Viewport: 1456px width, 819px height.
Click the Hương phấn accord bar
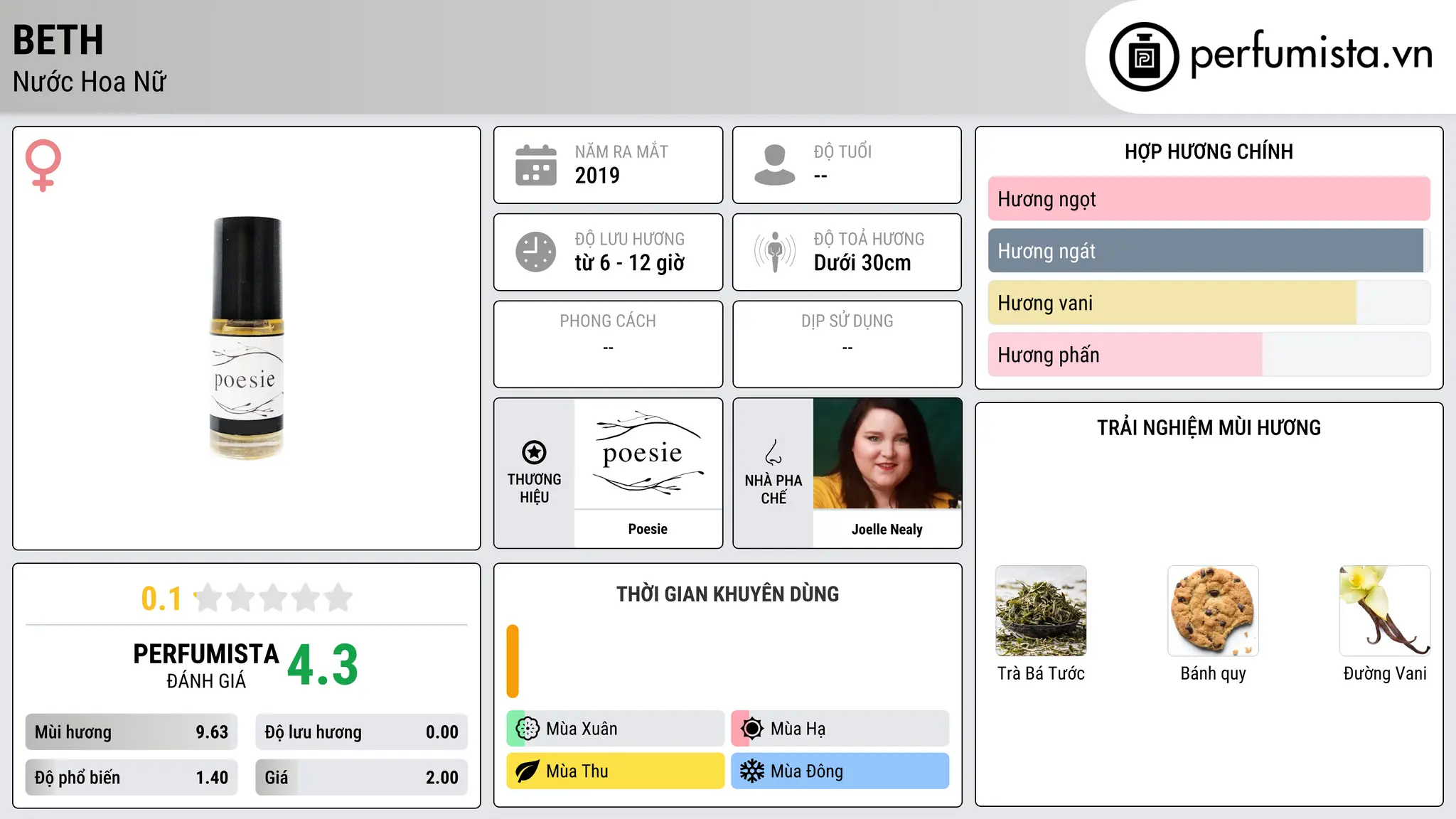pos(1209,355)
